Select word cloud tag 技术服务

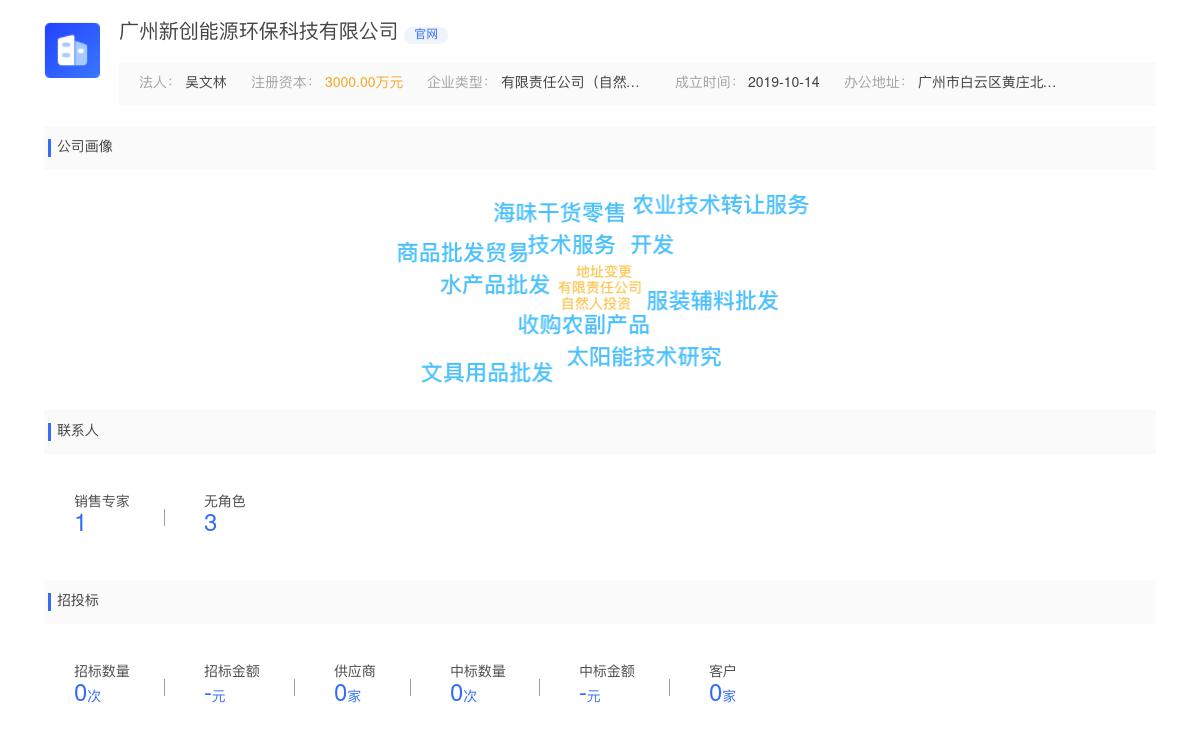572,245
